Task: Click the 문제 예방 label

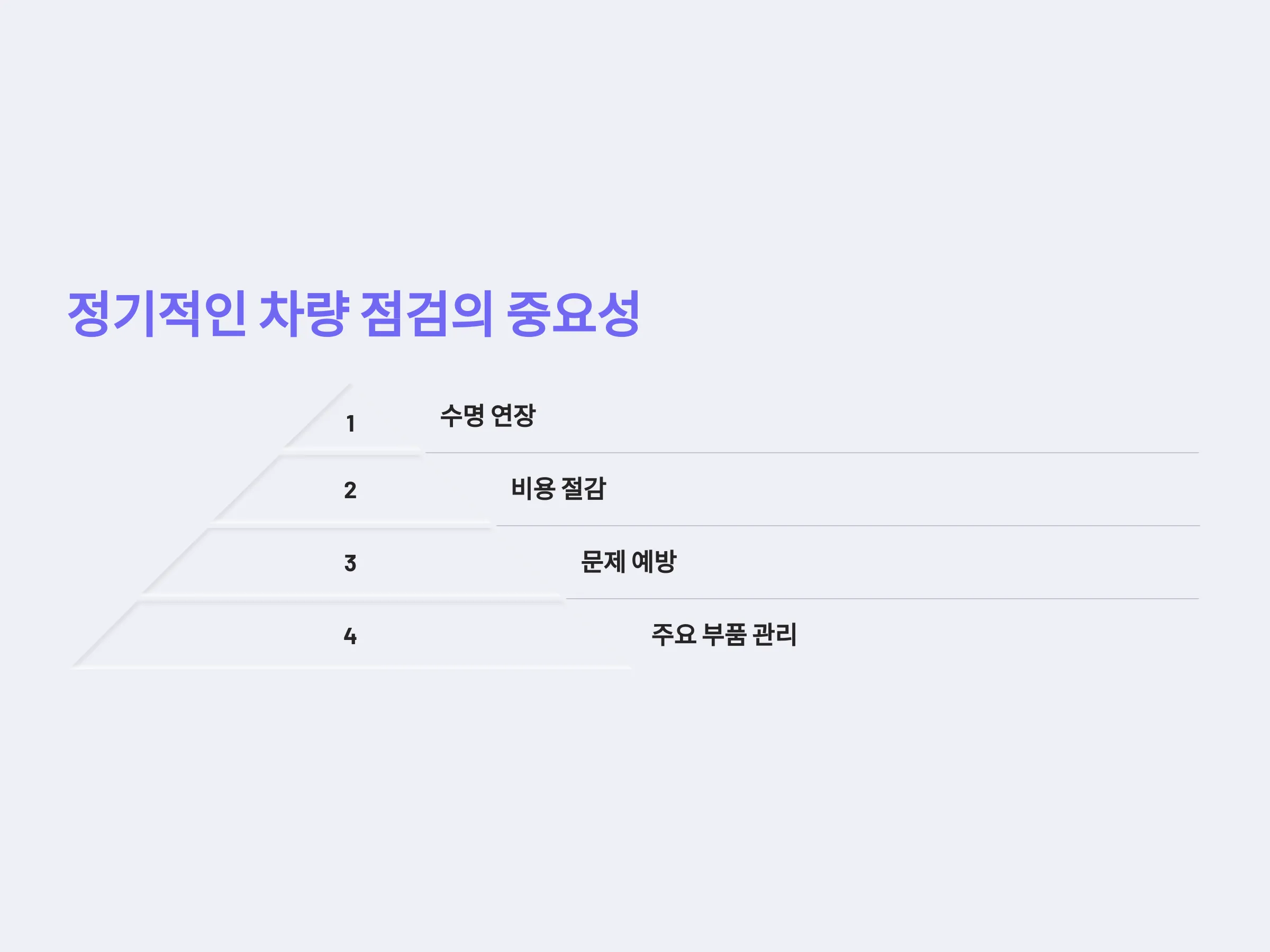Action: coord(629,561)
